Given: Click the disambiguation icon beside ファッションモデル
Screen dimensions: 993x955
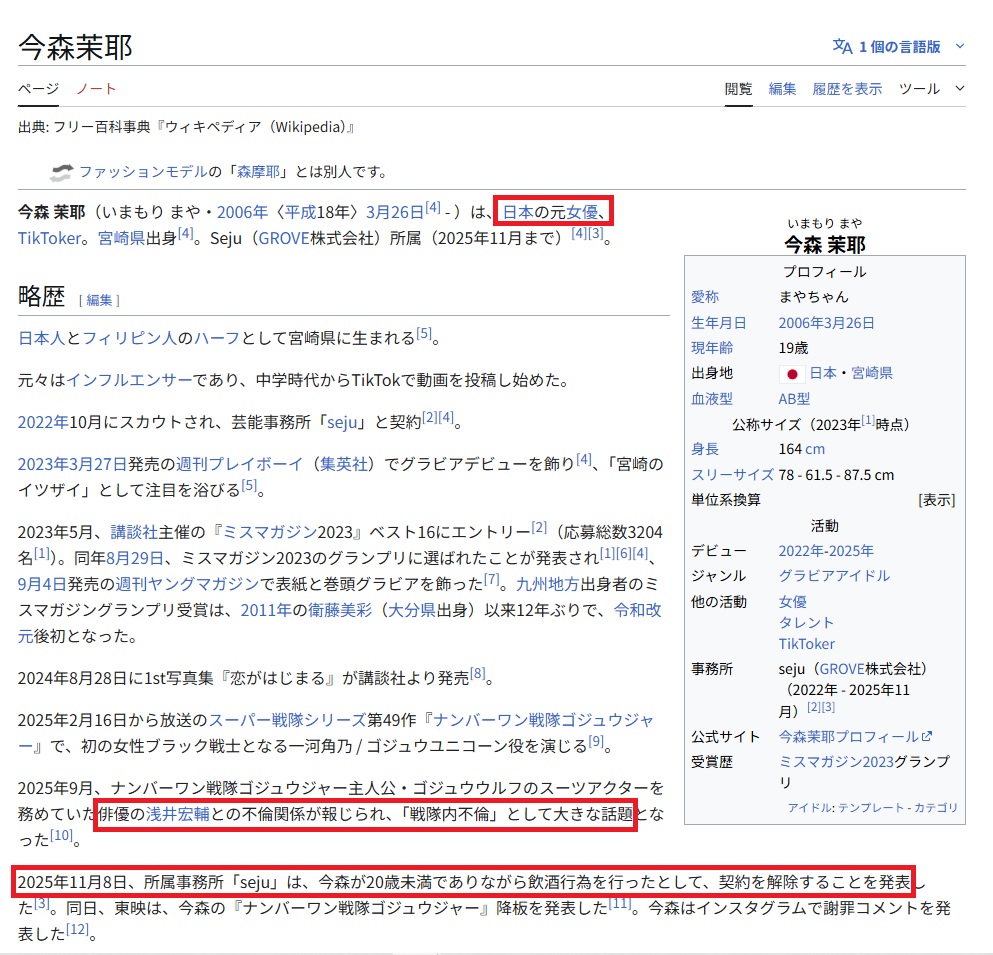Looking at the screenshot, I should click(61, 171).
